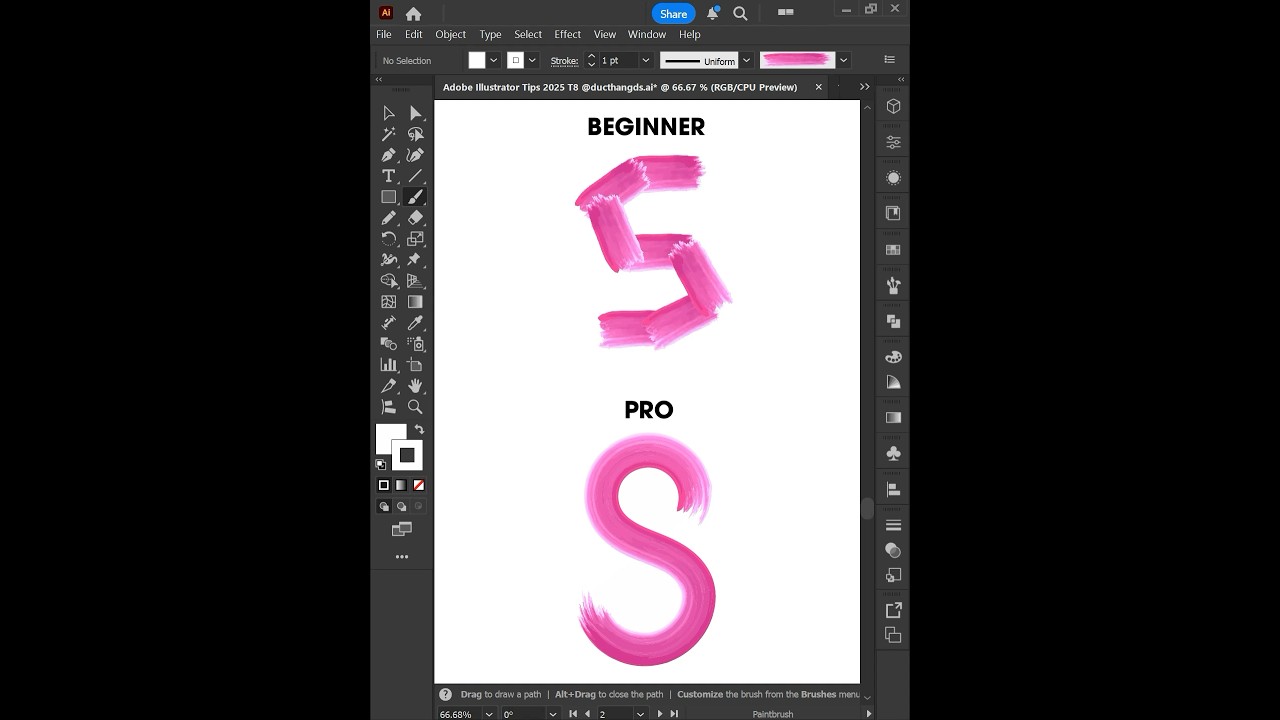1280x720 pixels.
Task: Select the Hand tool
Action: coord(415,386)
